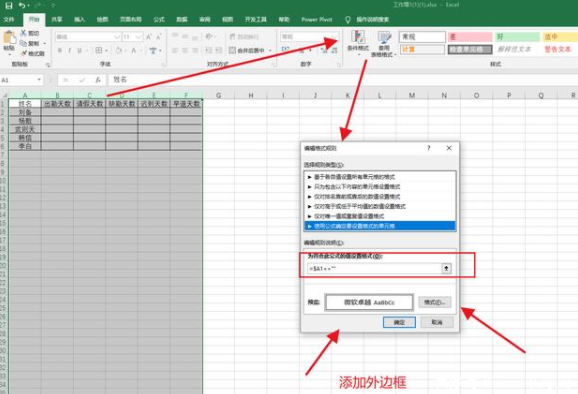The width and height of the screenshot is (578, 394).
Task: Click the Format Painter brush icon
Action: pyautogui.click(x=24, y=53)
